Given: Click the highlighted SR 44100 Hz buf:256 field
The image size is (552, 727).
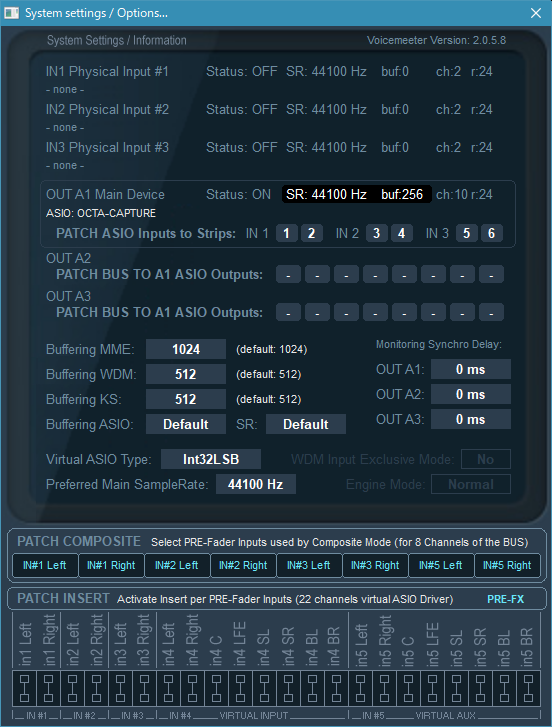Looking at the screenshot, I should tap(357, 194).
